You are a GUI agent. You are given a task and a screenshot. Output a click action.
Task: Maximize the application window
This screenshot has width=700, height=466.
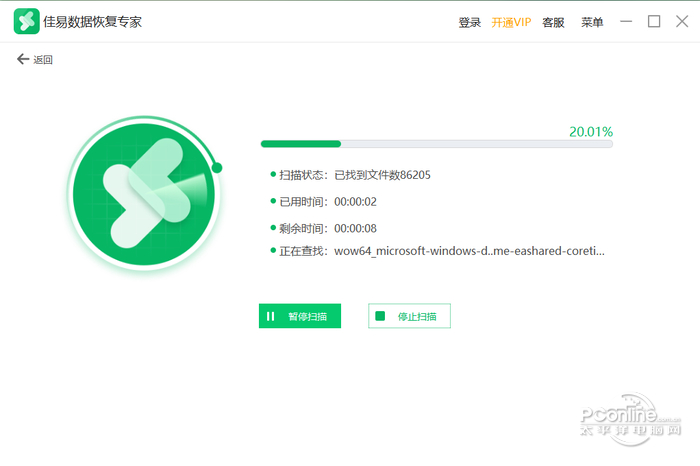(x=654, y=21)
